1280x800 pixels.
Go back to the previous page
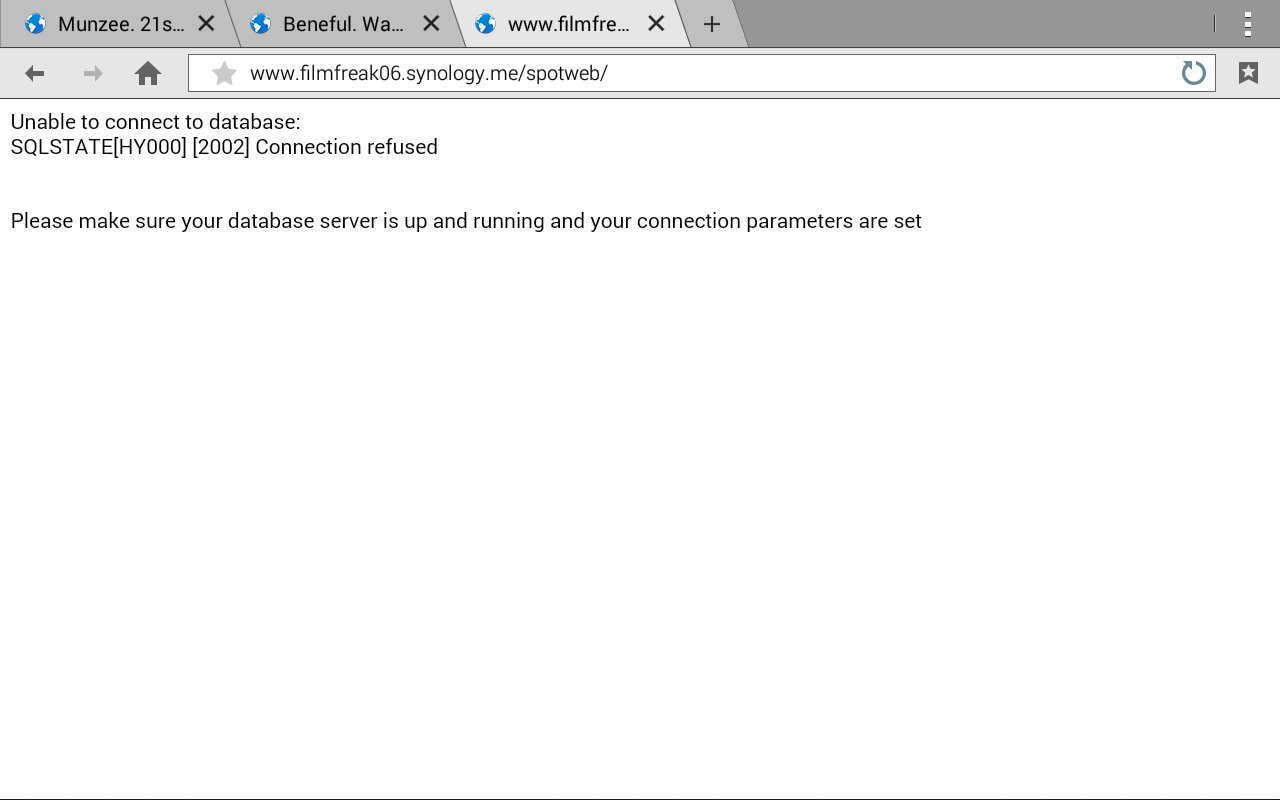tap(35, 73)
